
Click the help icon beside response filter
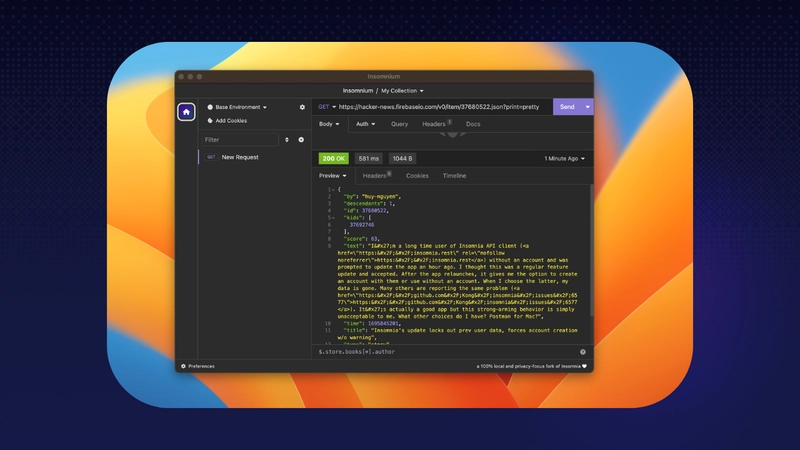point(583,352)
